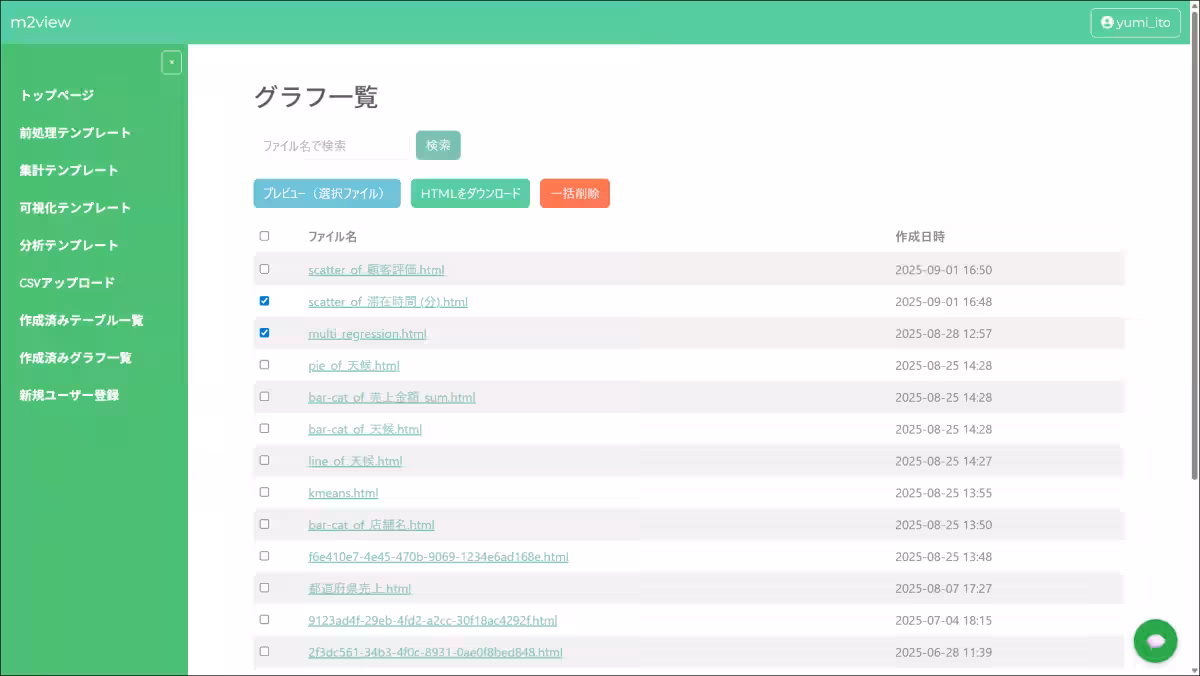
Task: Uncheck the multi_regression.html checkbox
Action: pyautogui.click(x=264, y=333)
